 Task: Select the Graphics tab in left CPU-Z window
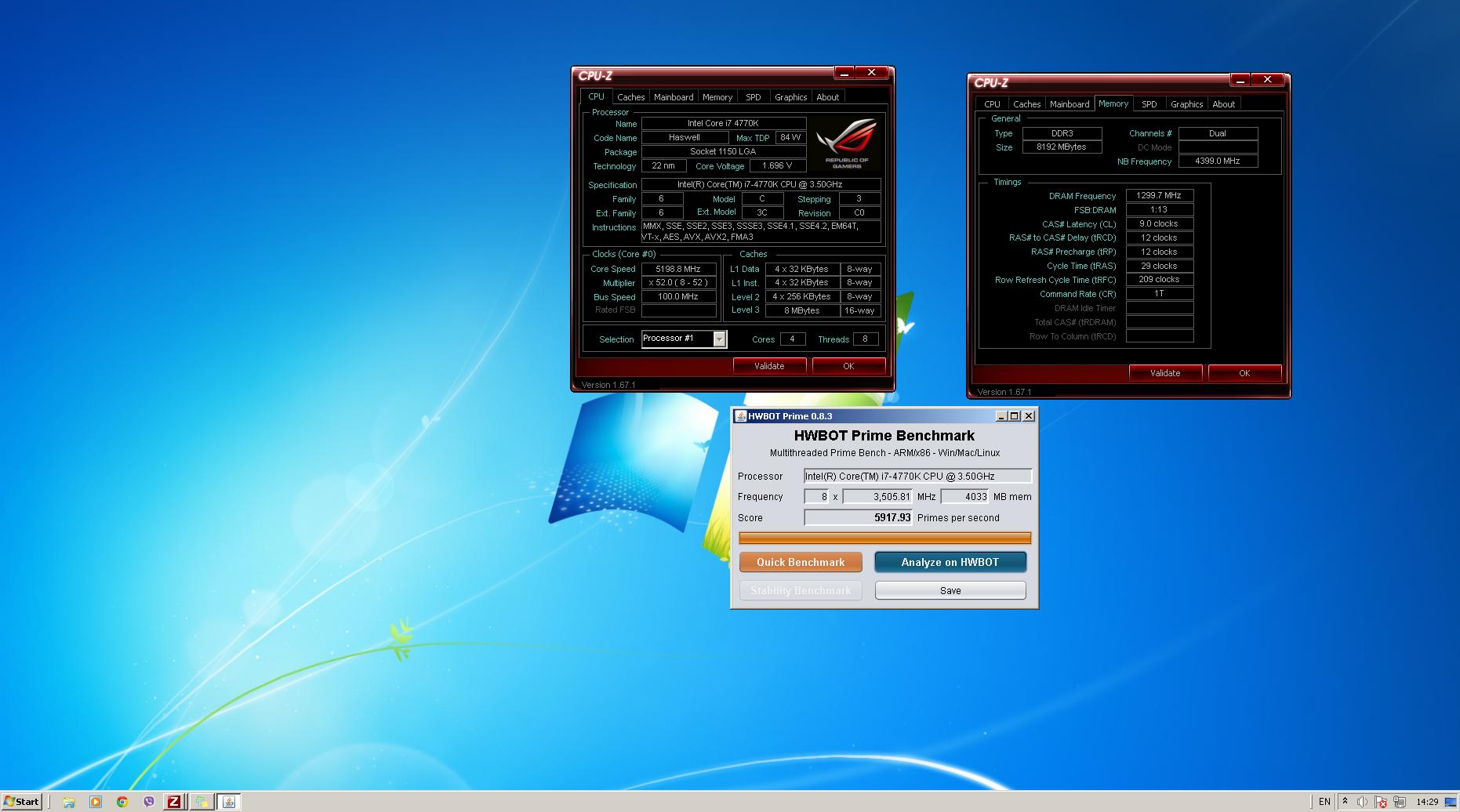(790, 97)
